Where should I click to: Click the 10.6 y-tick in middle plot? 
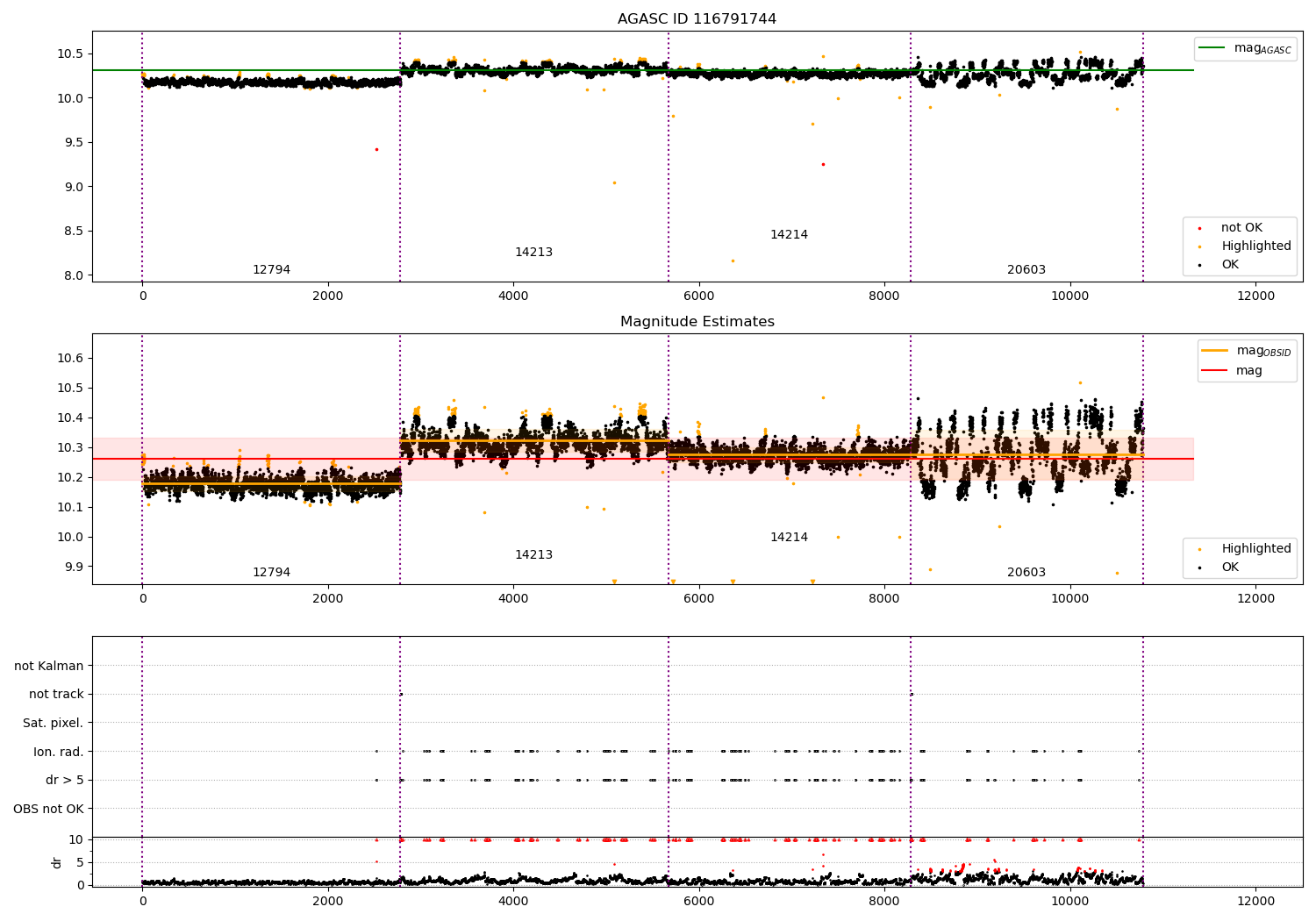[69, 359]
